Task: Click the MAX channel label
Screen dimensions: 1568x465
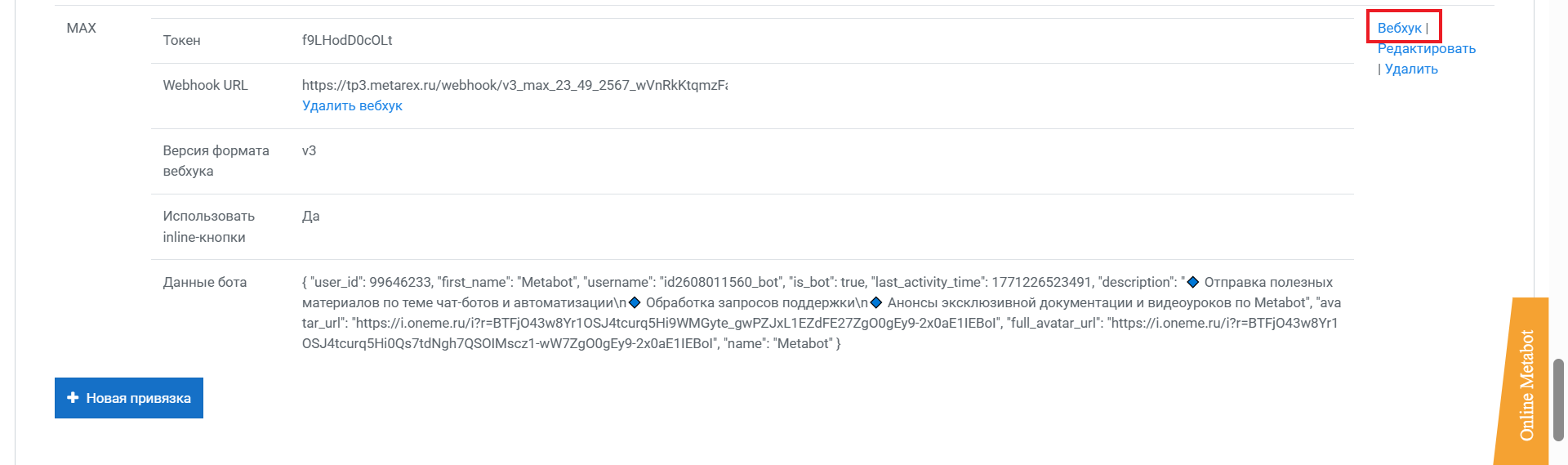Action: point(81,28)
